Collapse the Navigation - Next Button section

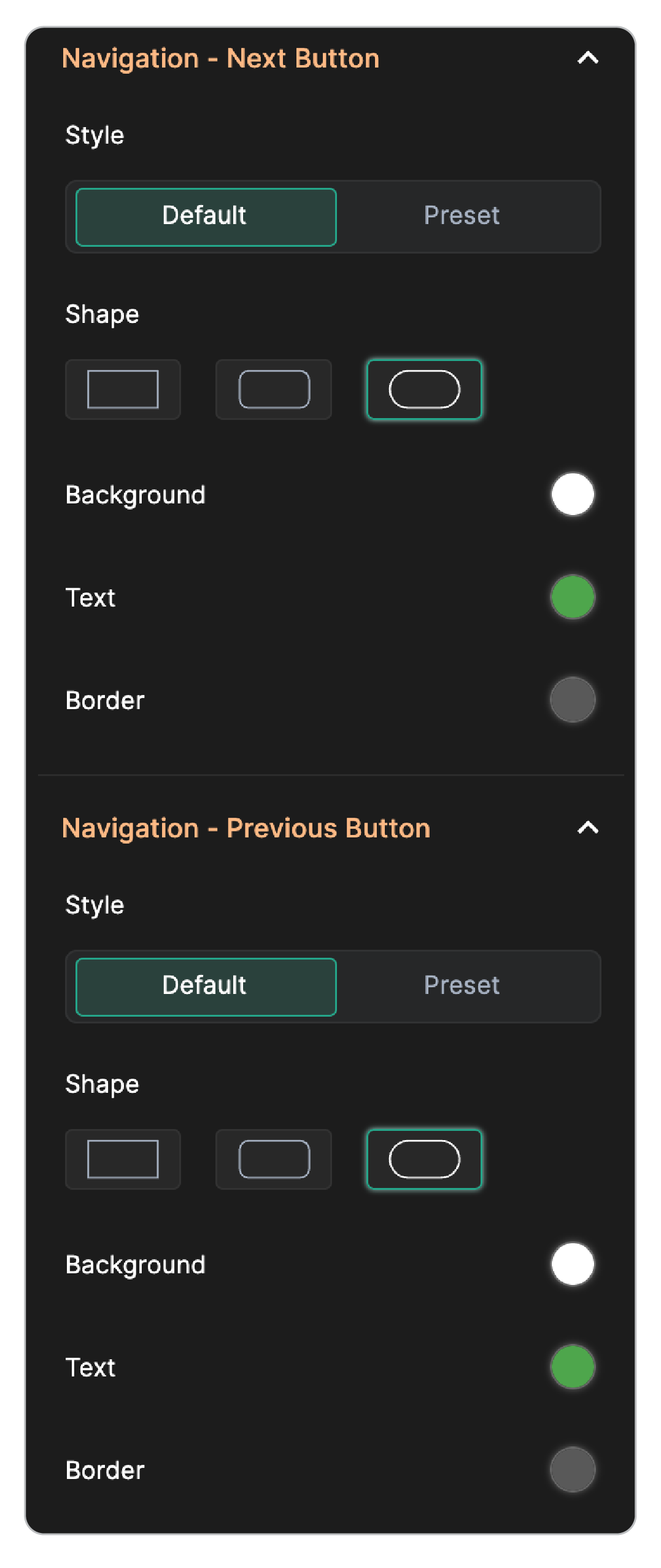click(x=588, y=58)
